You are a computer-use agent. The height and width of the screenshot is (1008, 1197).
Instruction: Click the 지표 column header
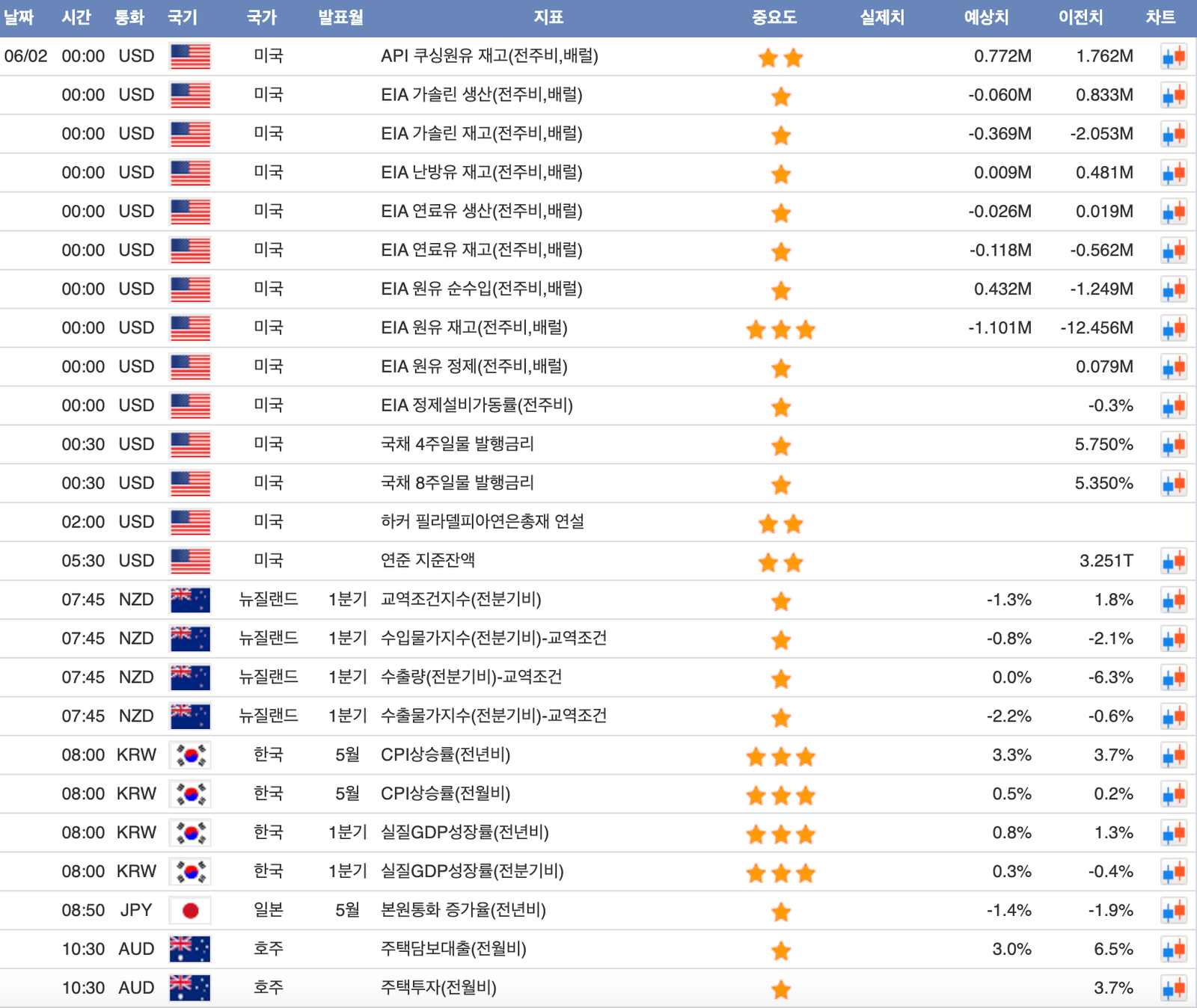548,17
